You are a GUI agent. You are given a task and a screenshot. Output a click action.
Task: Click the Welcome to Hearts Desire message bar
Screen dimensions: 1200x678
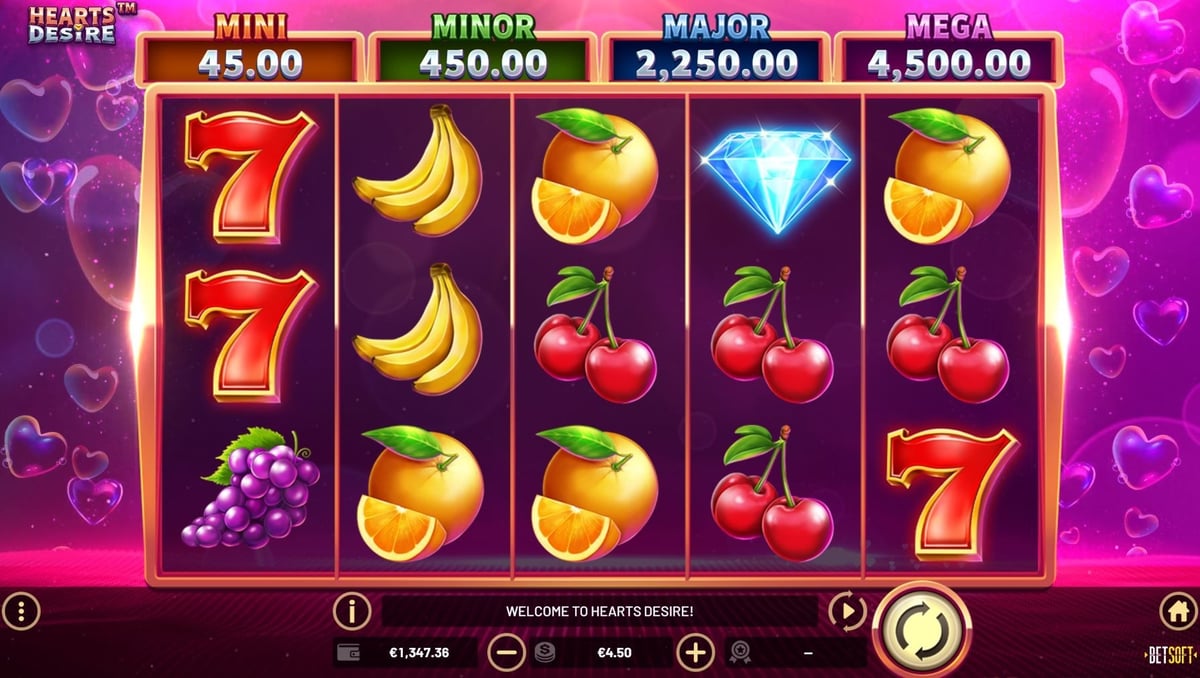click(599, 610)
